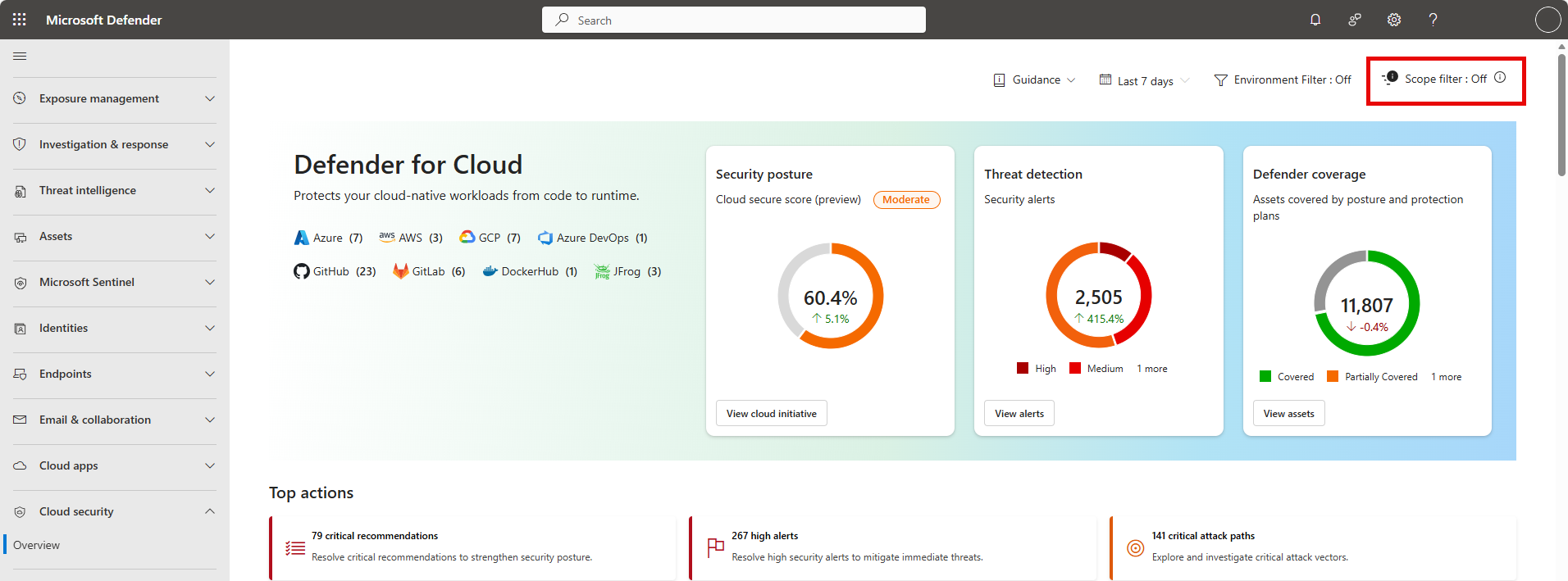
Task: Open the Last 7 days dropdown
Action: (1144, 80)
